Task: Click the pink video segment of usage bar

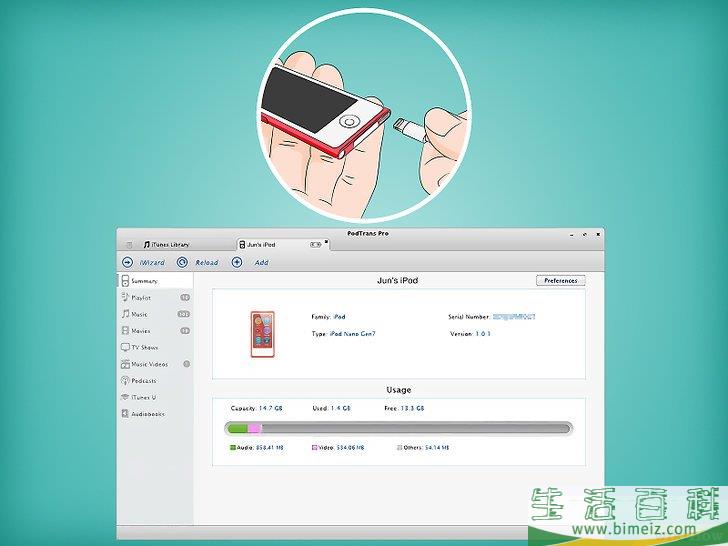Action: tap(255, 429)
